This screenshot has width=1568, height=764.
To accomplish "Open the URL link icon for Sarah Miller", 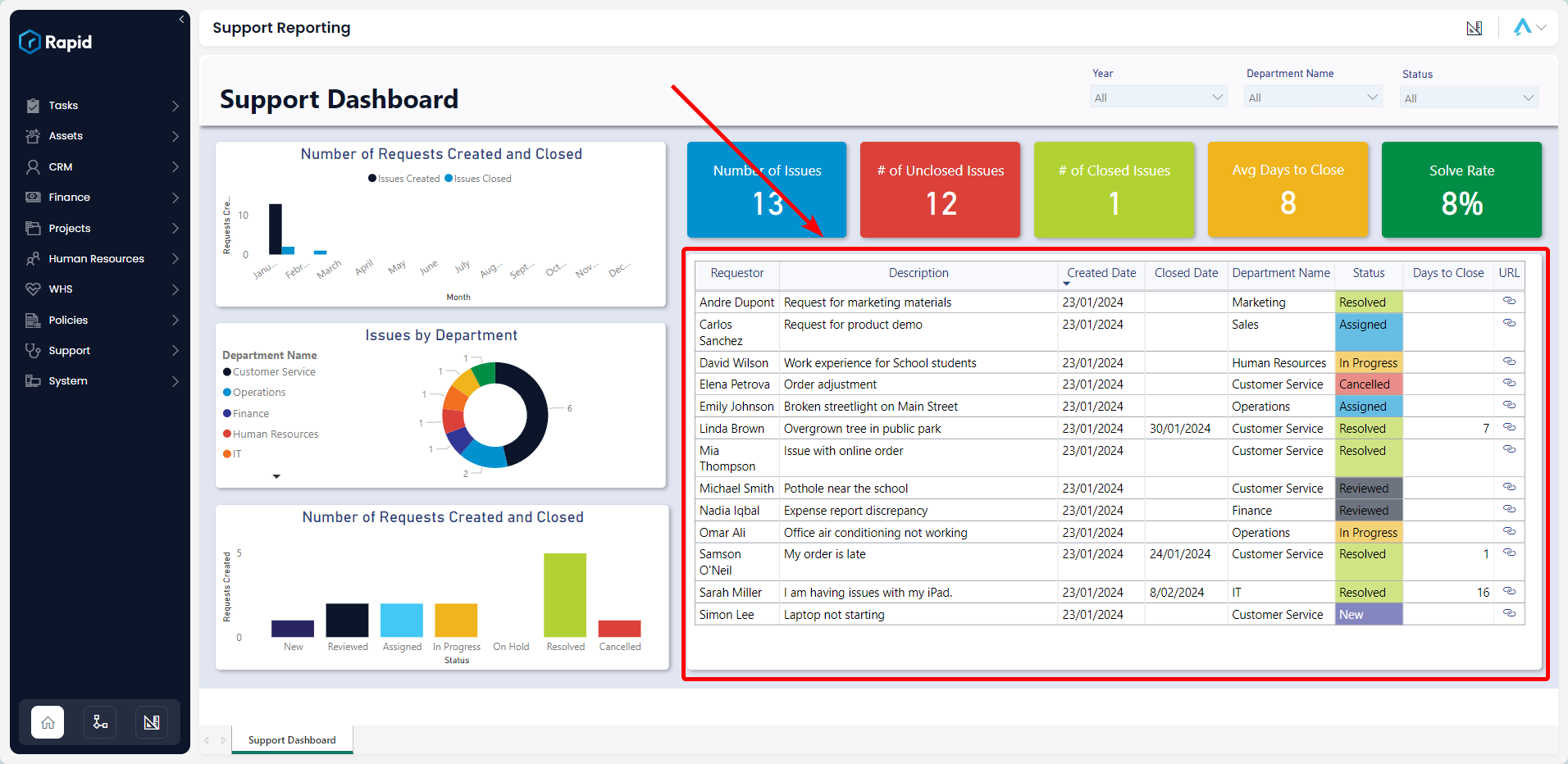I will 1509,591.
